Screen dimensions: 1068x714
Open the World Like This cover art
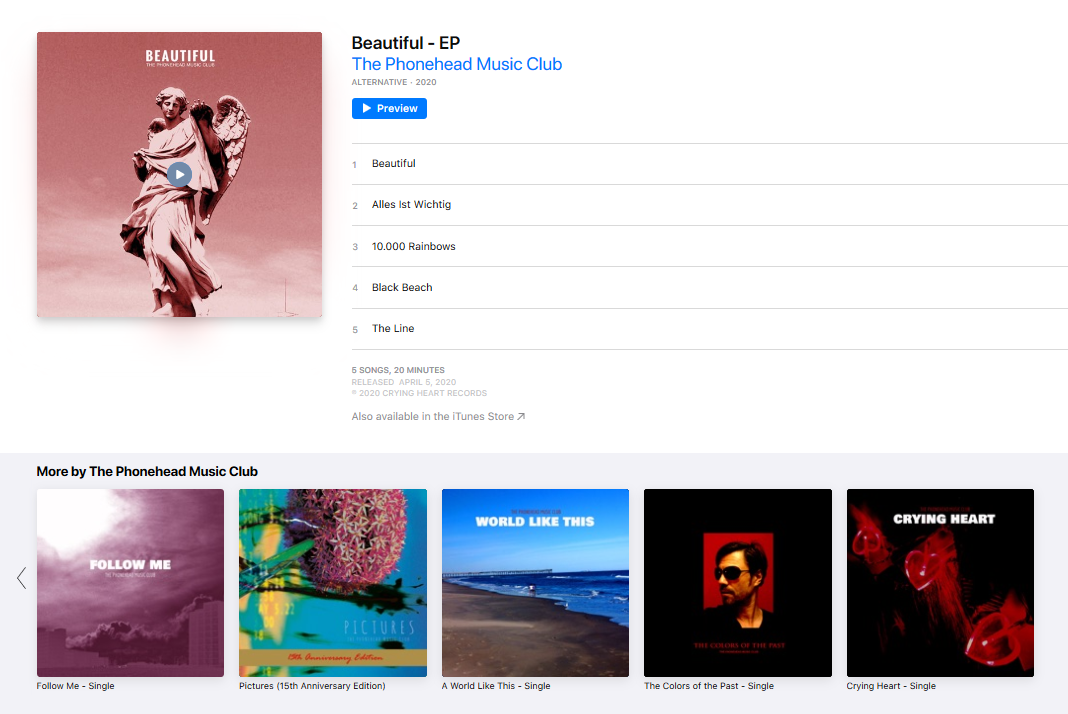coord(535,583)
